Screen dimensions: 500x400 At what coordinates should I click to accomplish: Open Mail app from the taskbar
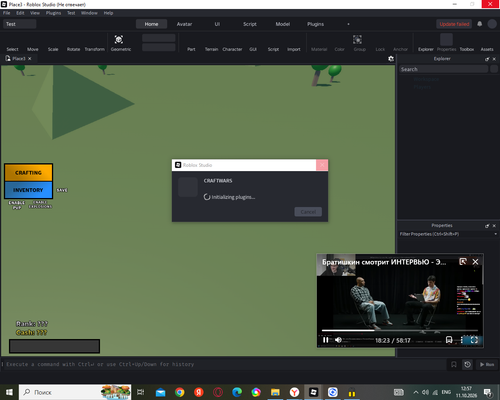[x=160, y=392]
